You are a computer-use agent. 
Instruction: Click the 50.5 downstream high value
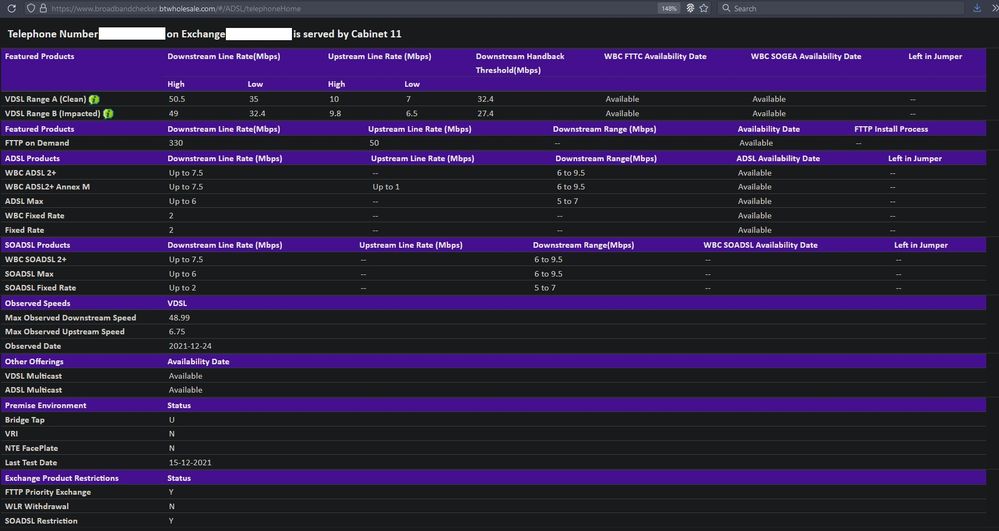pyautogui.click(x=176, y=99)
